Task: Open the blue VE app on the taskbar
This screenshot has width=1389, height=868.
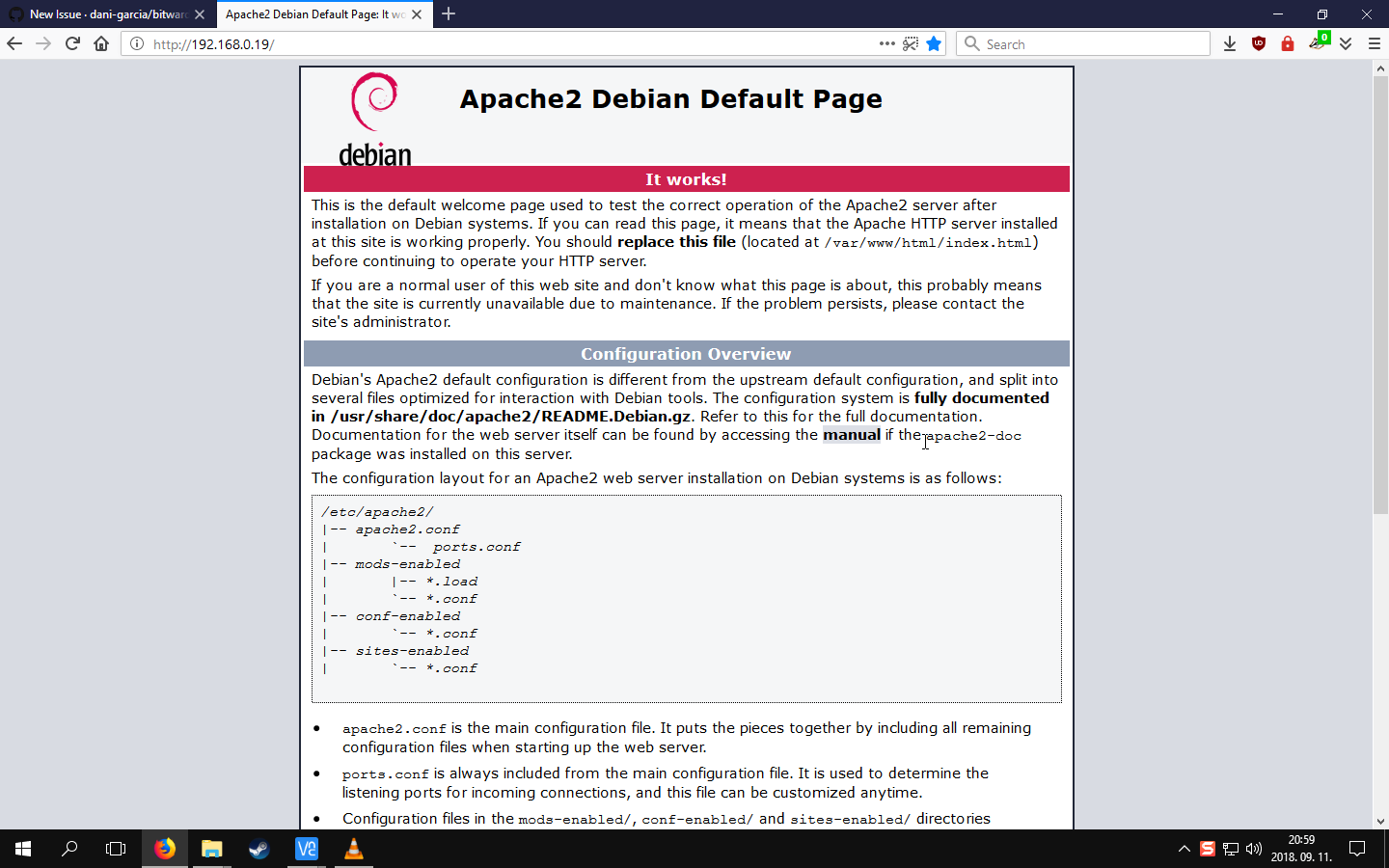Action: coord(307,849)
